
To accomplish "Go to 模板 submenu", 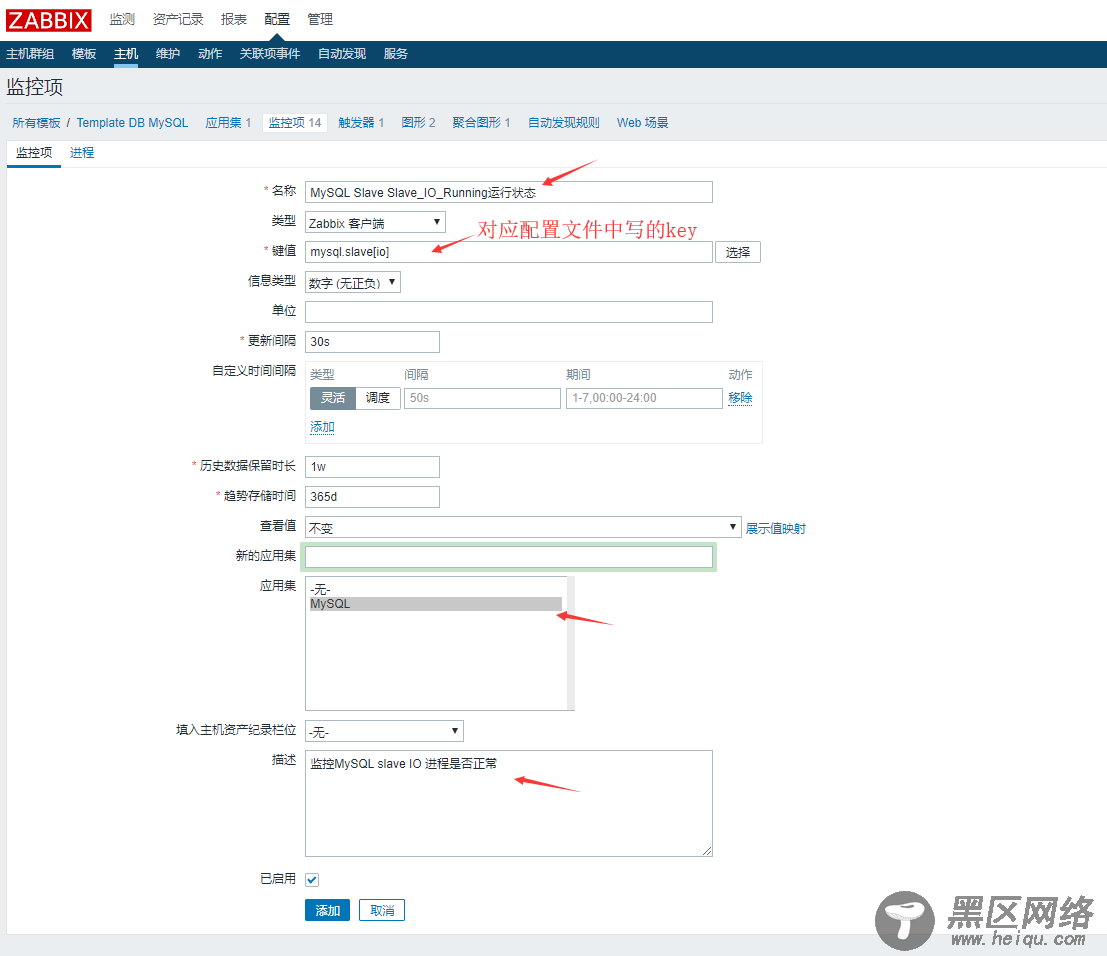I will 84,54.
